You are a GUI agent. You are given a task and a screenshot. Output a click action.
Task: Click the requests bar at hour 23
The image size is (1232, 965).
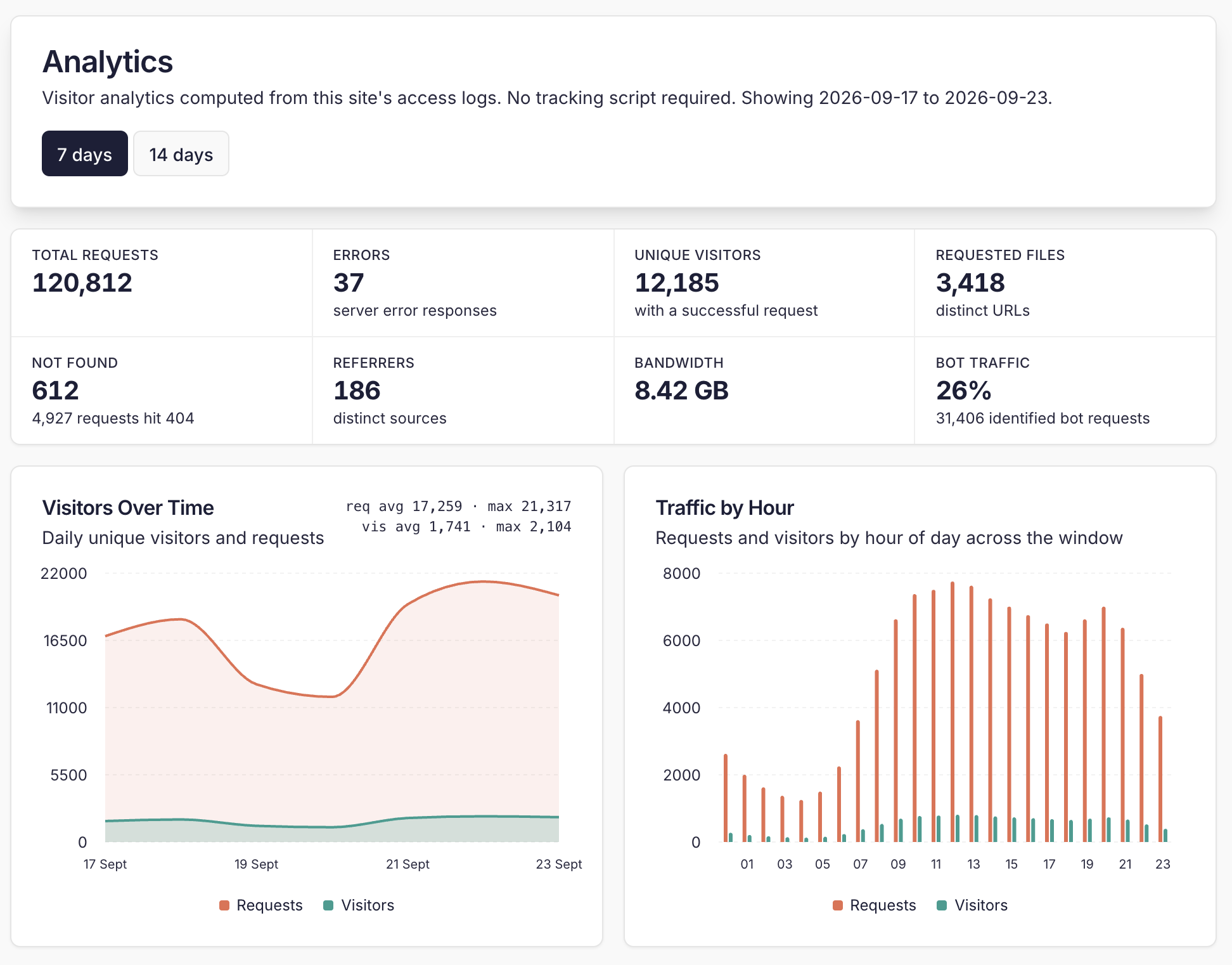(1160, 779)
